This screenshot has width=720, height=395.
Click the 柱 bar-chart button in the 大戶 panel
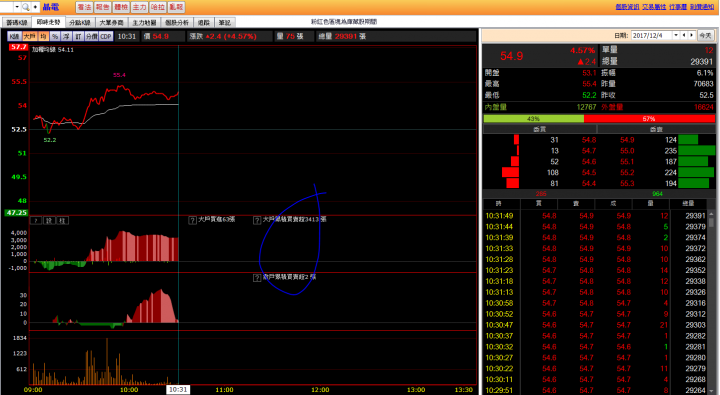[62, 221]
